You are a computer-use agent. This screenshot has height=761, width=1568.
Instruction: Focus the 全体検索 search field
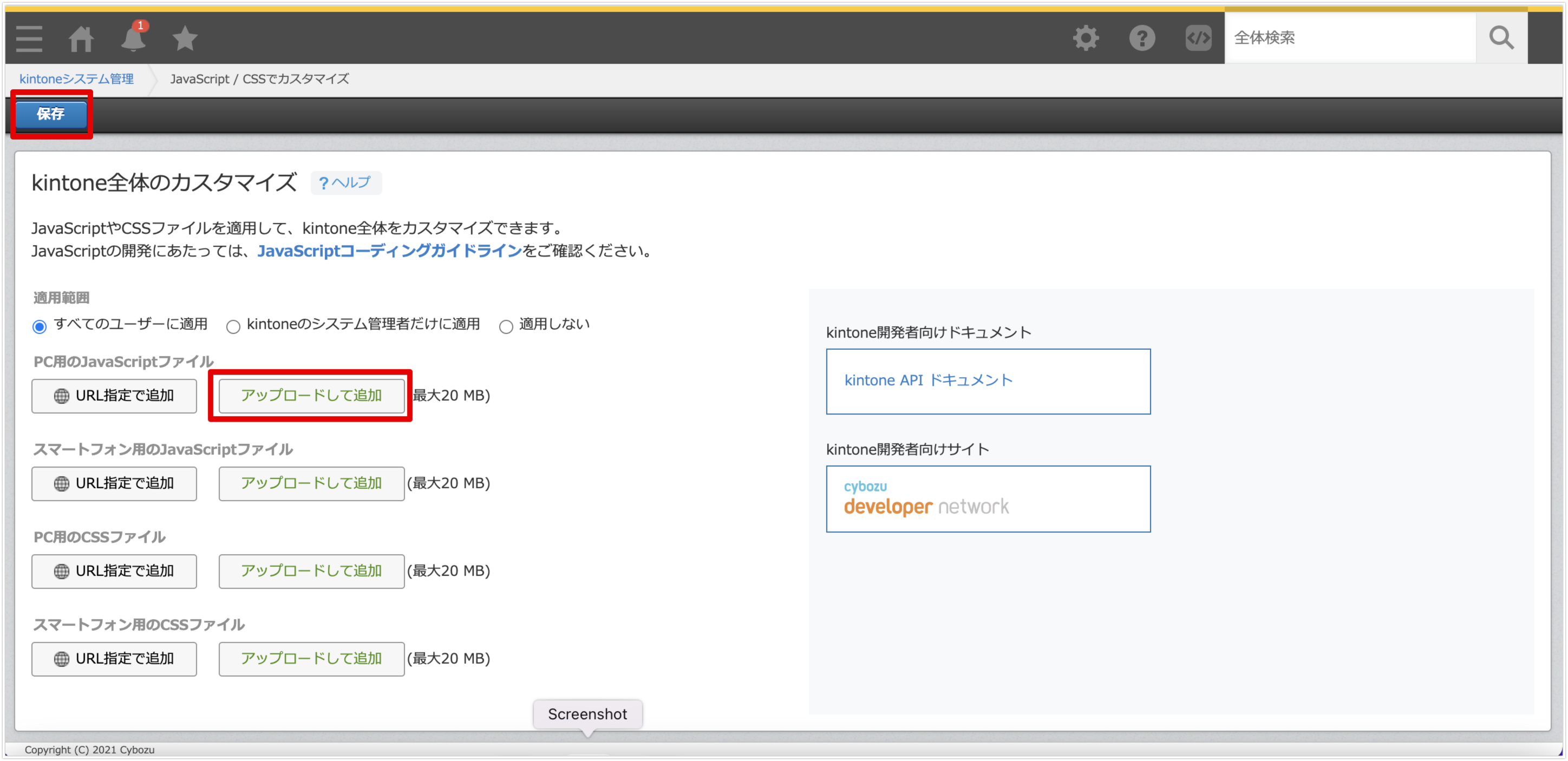click(1350, 38)
